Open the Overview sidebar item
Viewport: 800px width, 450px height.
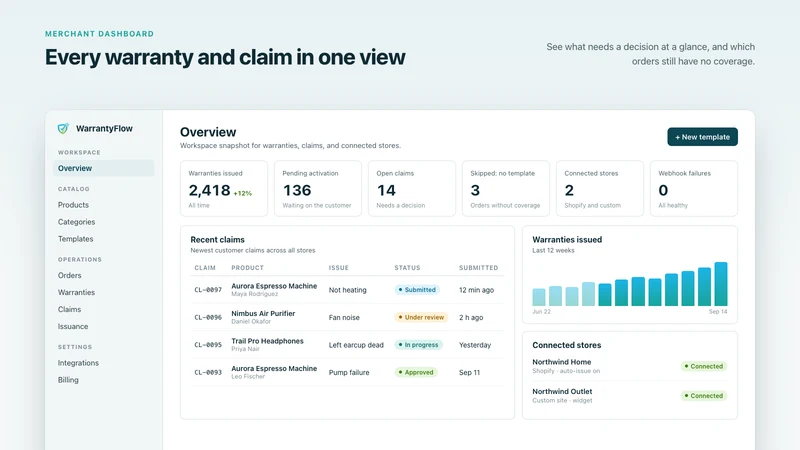pos(104,168)
